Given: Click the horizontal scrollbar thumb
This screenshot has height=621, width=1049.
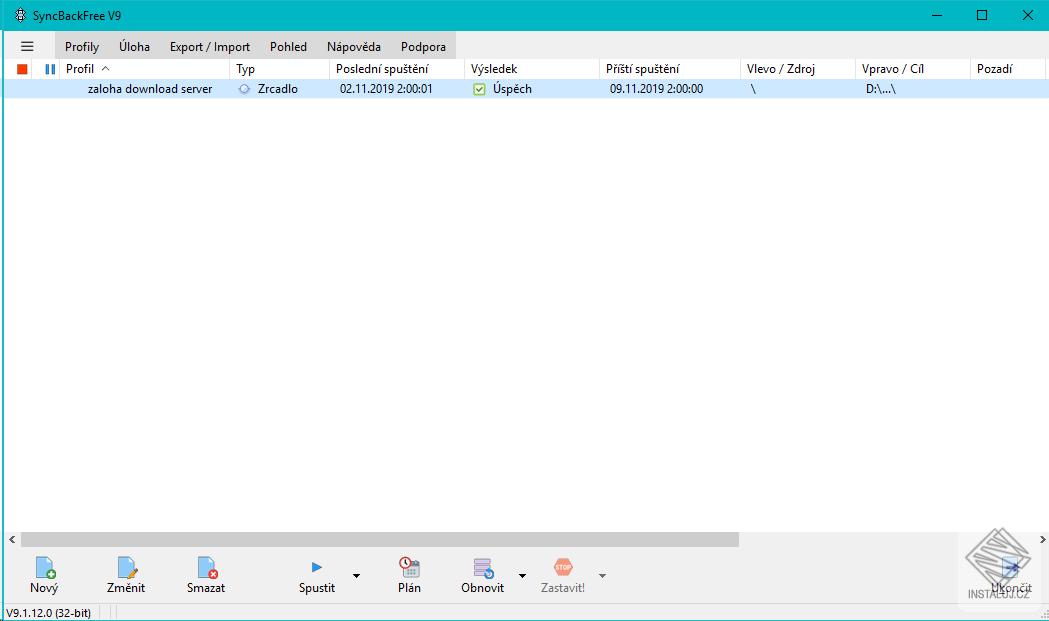Looking at the screenshot, I should point(379,539).
